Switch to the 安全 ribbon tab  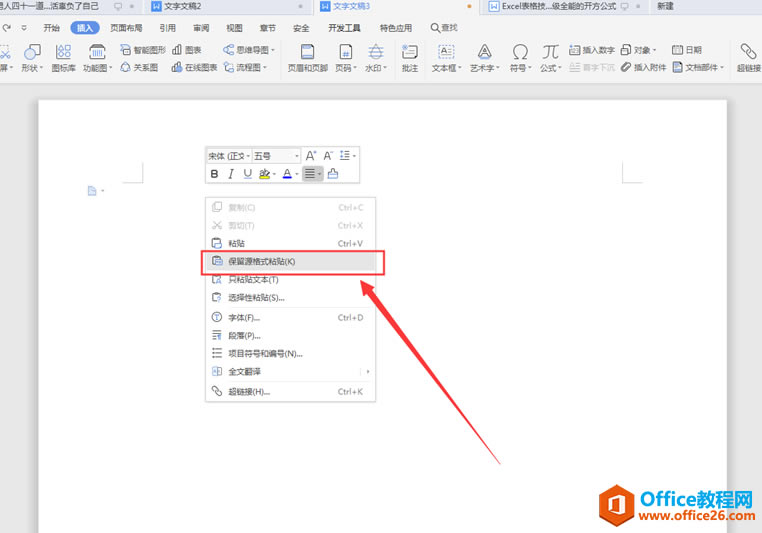(x=301, y=28)
